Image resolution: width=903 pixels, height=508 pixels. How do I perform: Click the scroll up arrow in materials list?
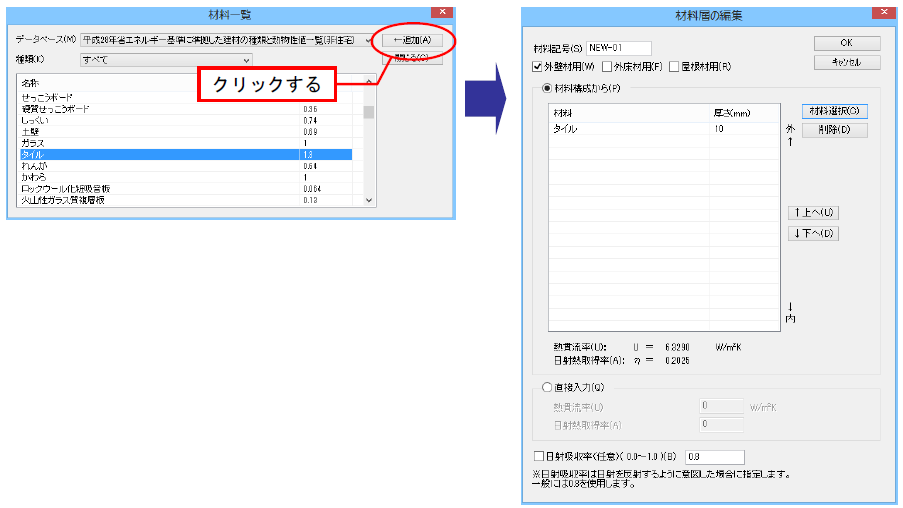[369, 82]
